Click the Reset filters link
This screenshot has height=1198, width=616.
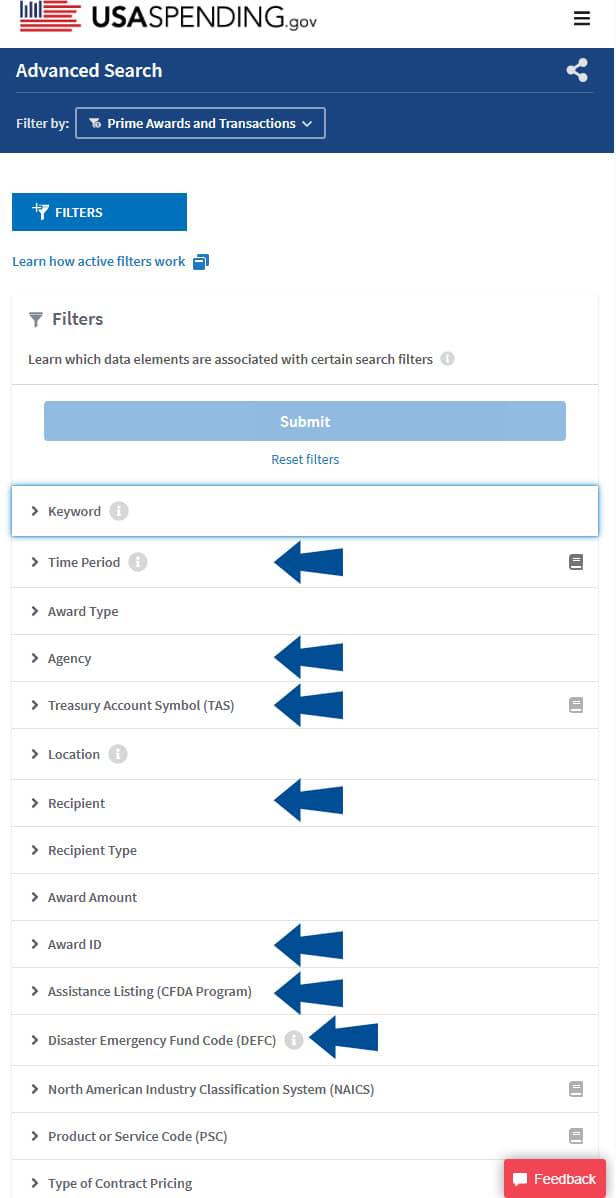[305, 460]
